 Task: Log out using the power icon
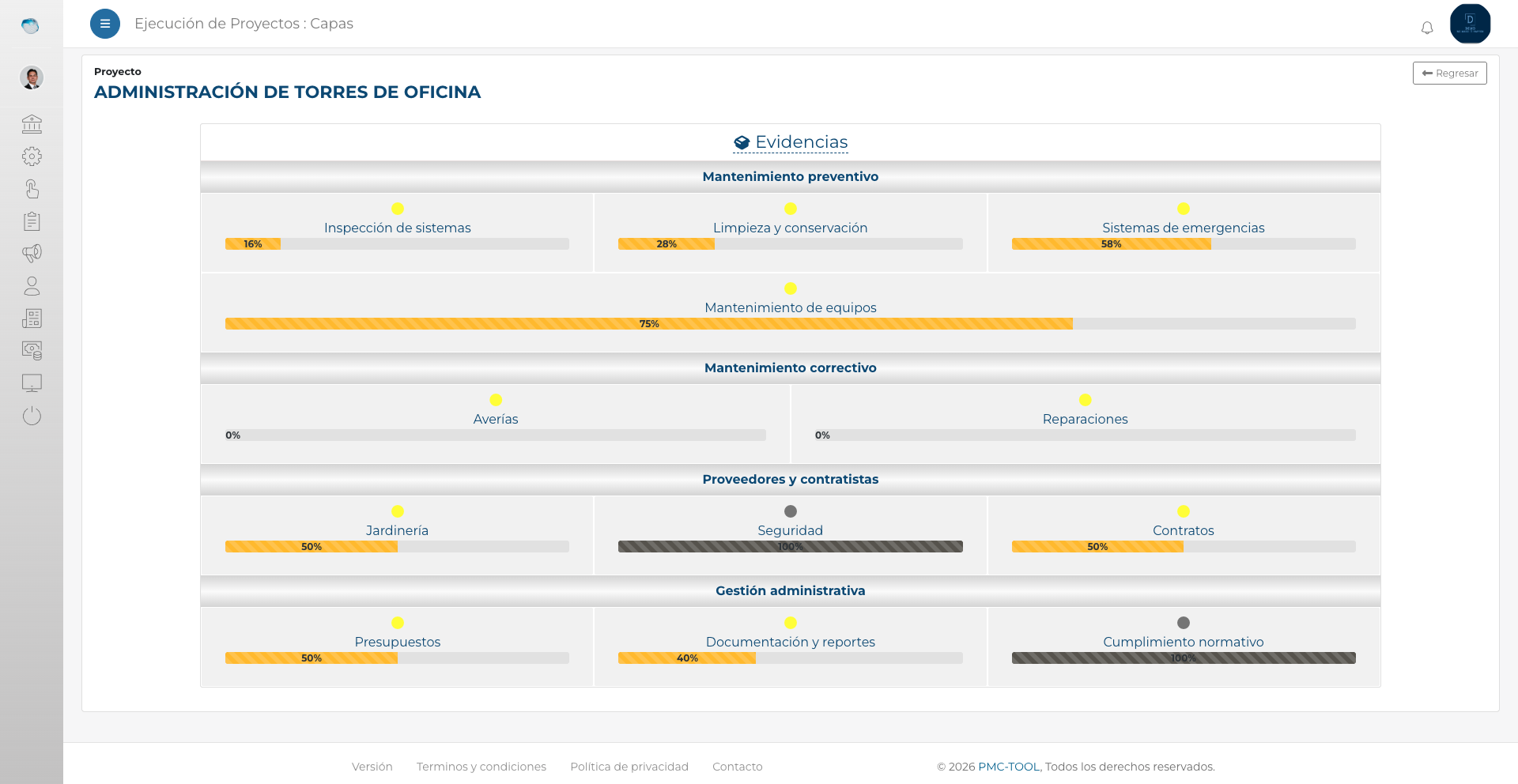(x=32, y=416)
